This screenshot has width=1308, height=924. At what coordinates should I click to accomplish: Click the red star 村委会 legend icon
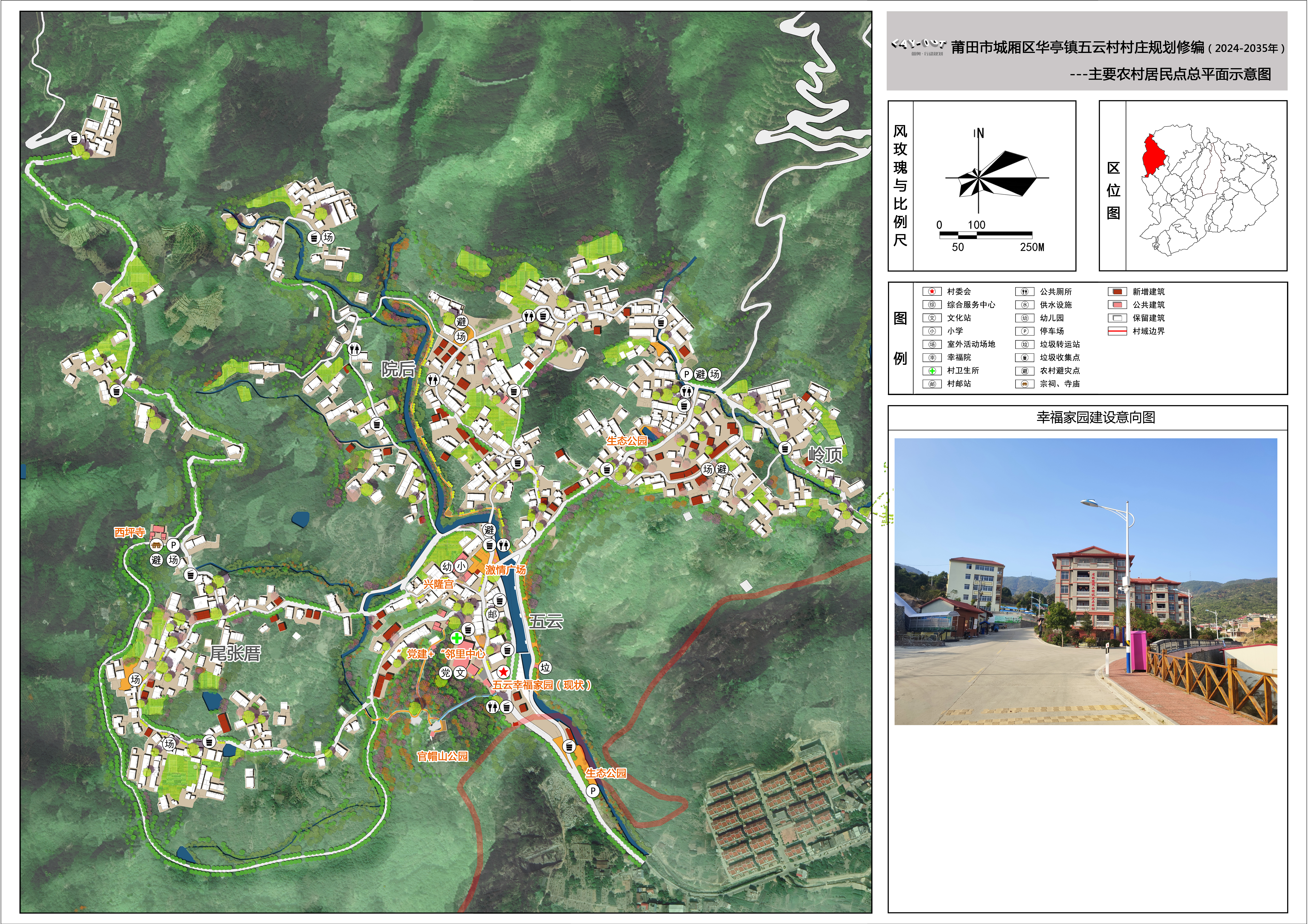pyautogui.click(x=932, y=291)
